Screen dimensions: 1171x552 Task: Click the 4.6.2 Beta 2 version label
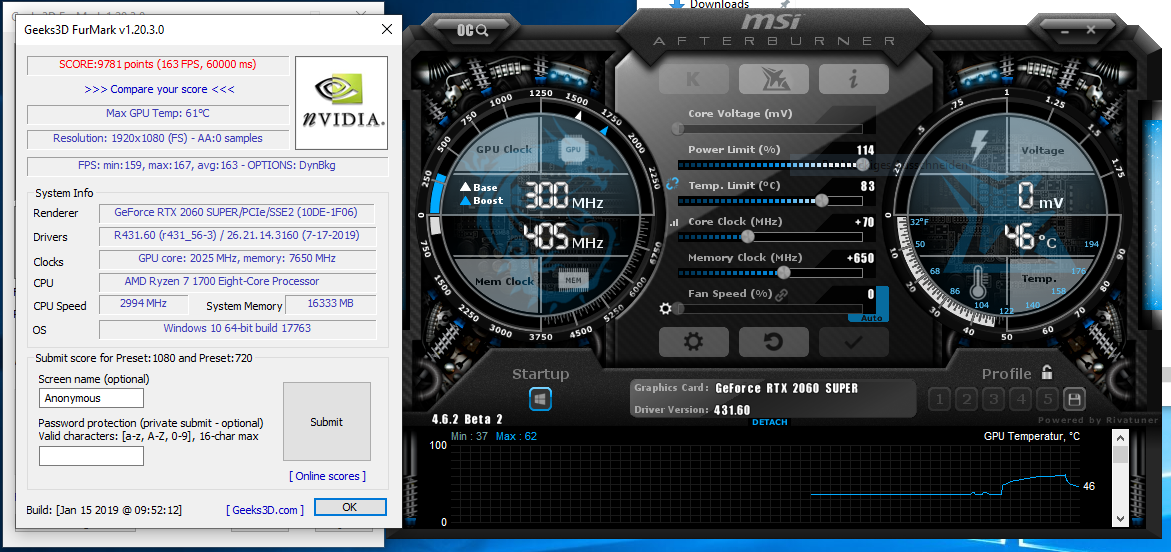click(x=468, y=419)
